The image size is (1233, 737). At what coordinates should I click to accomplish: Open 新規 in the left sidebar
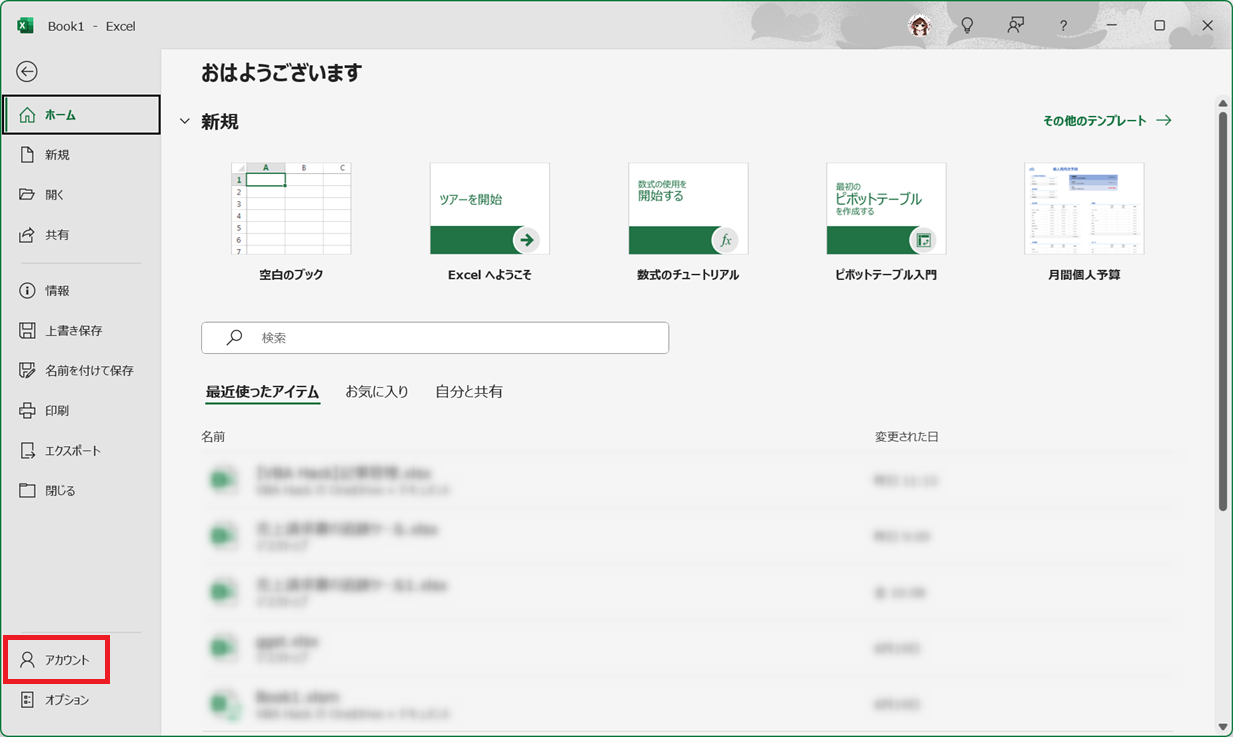pyautogui.click(x=81, y=155)
